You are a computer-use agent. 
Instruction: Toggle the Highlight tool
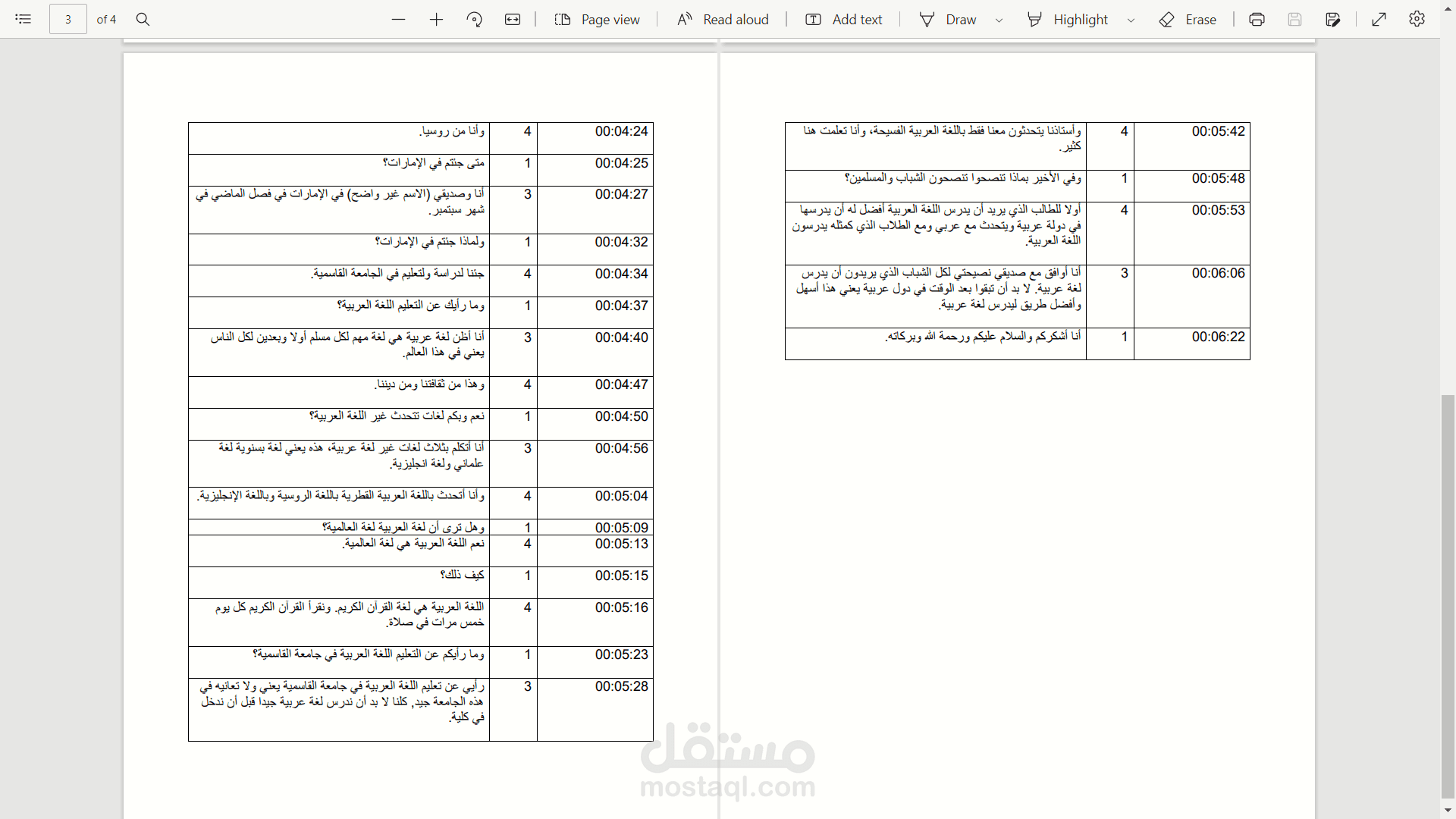[1068, 20]
